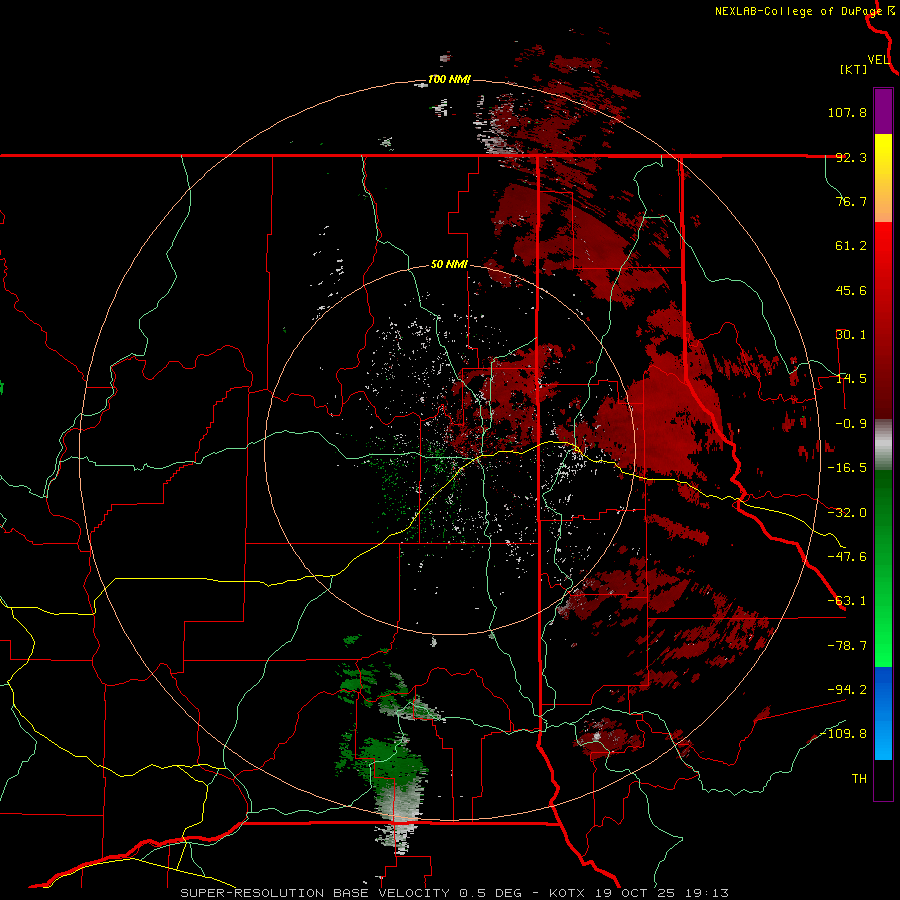Click the purple top segment of color bar
This screenshot has width=900, height=900.
pyautogui.click(x=883, y=111)
